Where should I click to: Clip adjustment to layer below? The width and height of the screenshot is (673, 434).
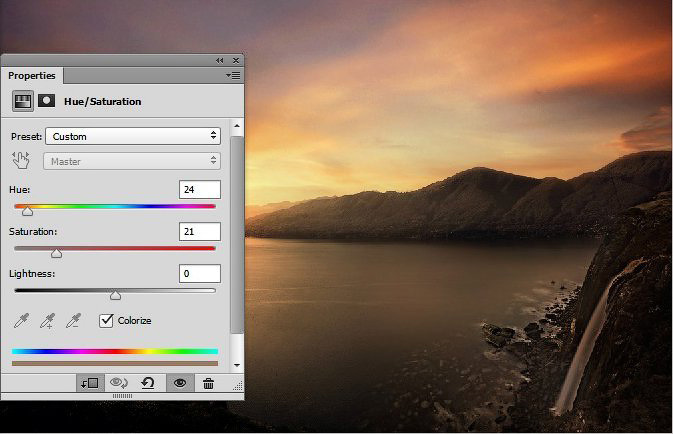[x=90, y=383]
